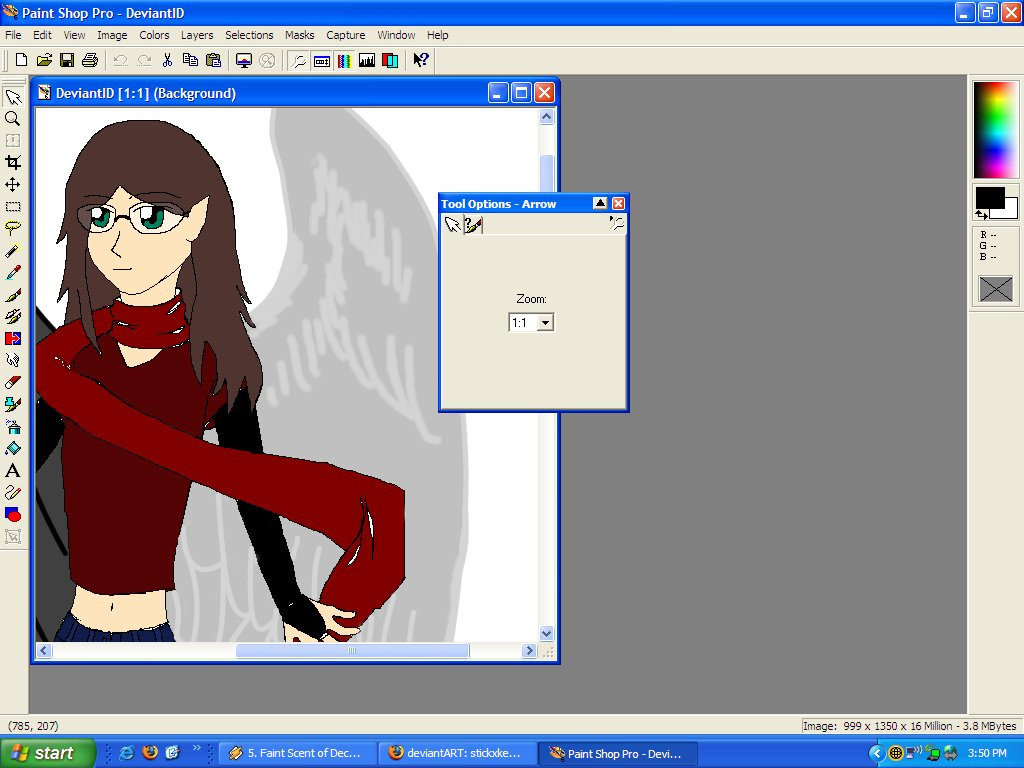Open the Window menu

click(396, 35)
